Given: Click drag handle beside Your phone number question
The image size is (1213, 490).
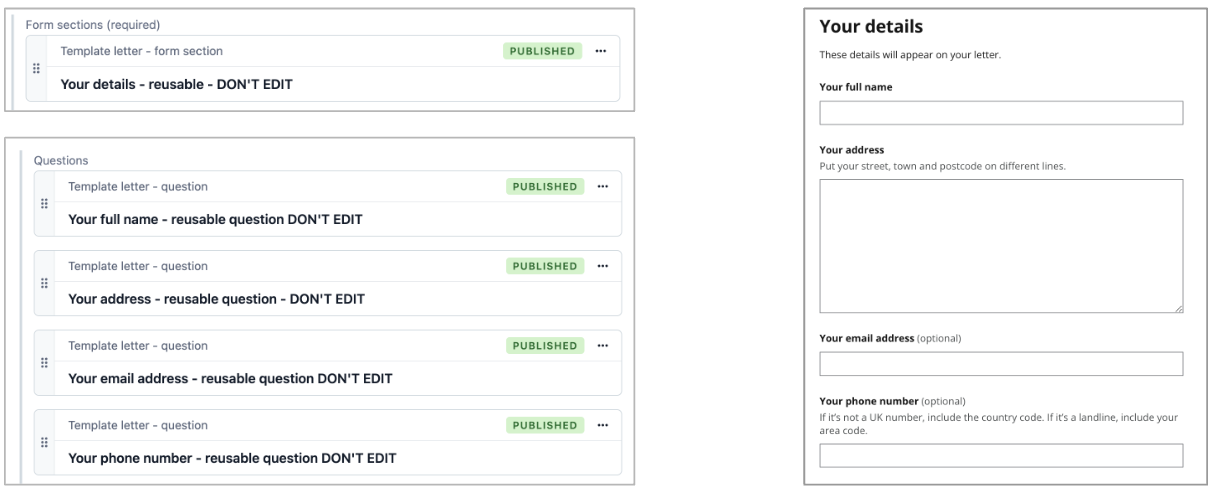Looking at the screenshot, I should tap(43, 442).
